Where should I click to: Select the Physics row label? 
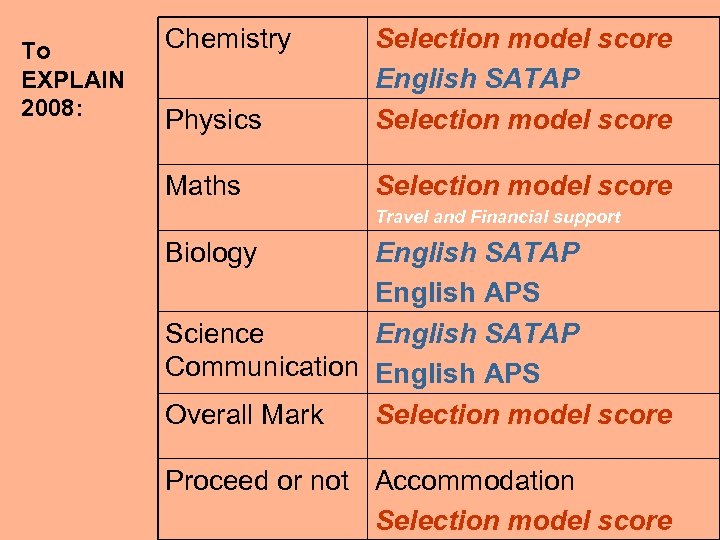(x=213, y=120)
